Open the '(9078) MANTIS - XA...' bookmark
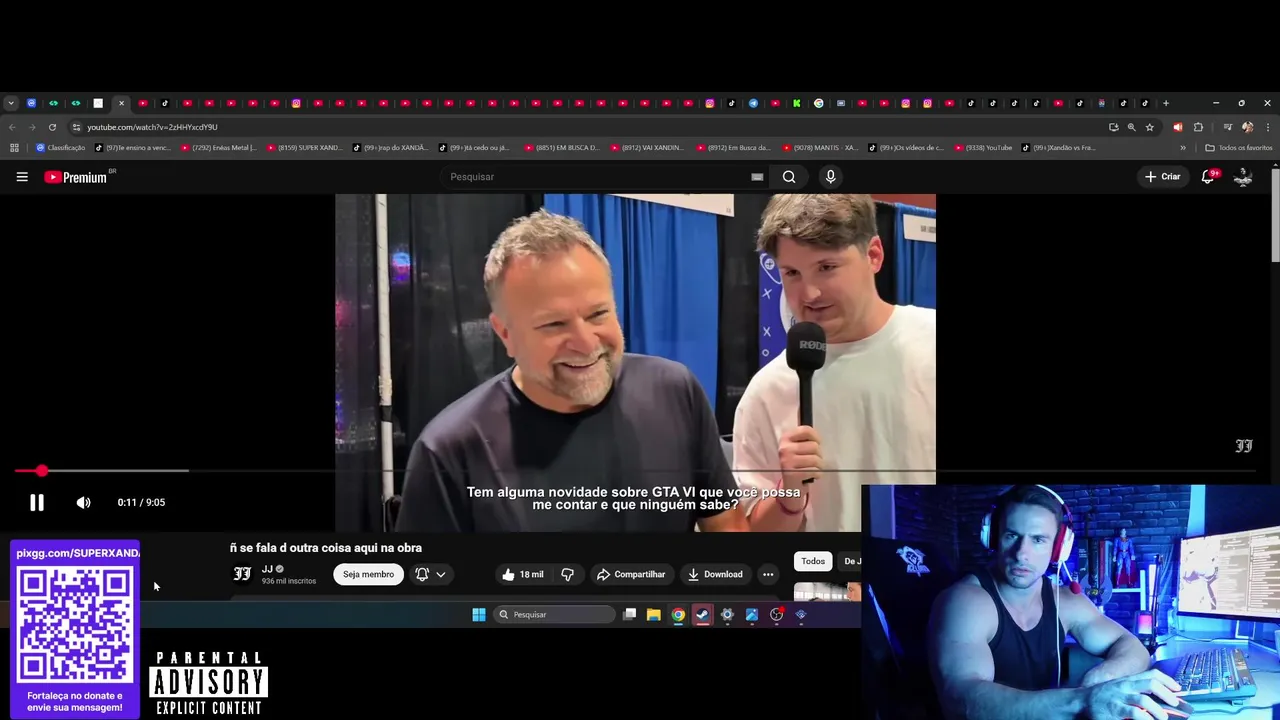 [x=821, y=148]
